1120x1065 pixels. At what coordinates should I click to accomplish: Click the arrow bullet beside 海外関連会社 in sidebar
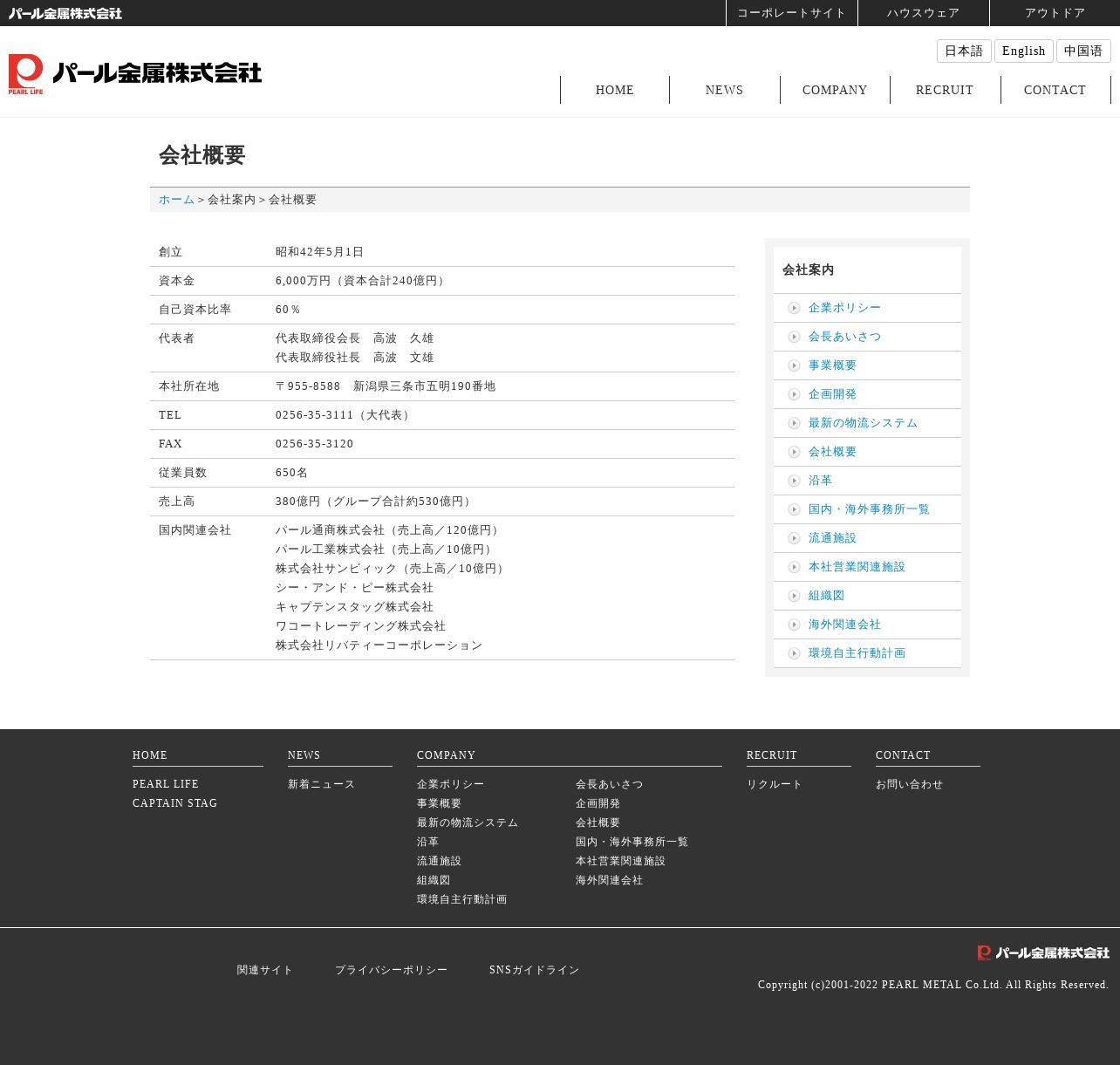coord(794,625)
